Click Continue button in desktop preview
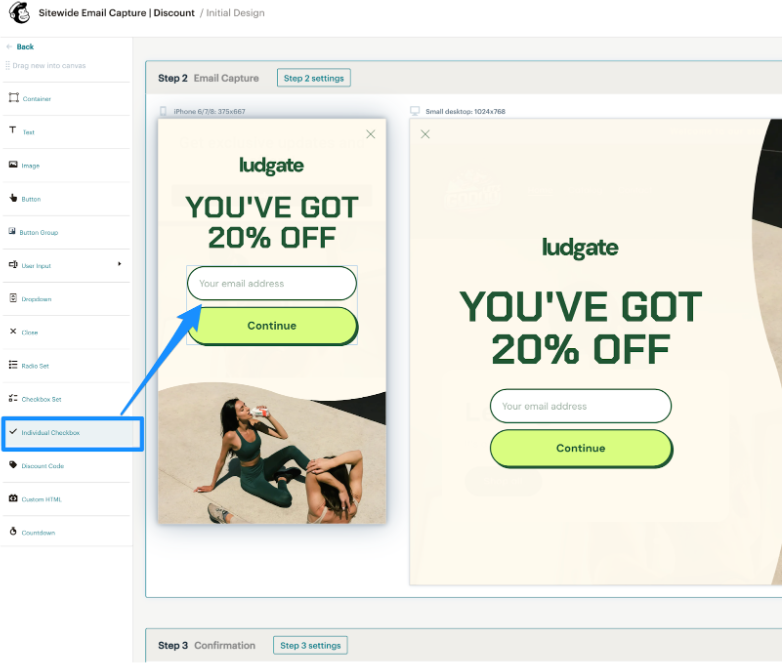Image resolution: width=782 pixels, height=664 pixels. click(x=580, y=448)
